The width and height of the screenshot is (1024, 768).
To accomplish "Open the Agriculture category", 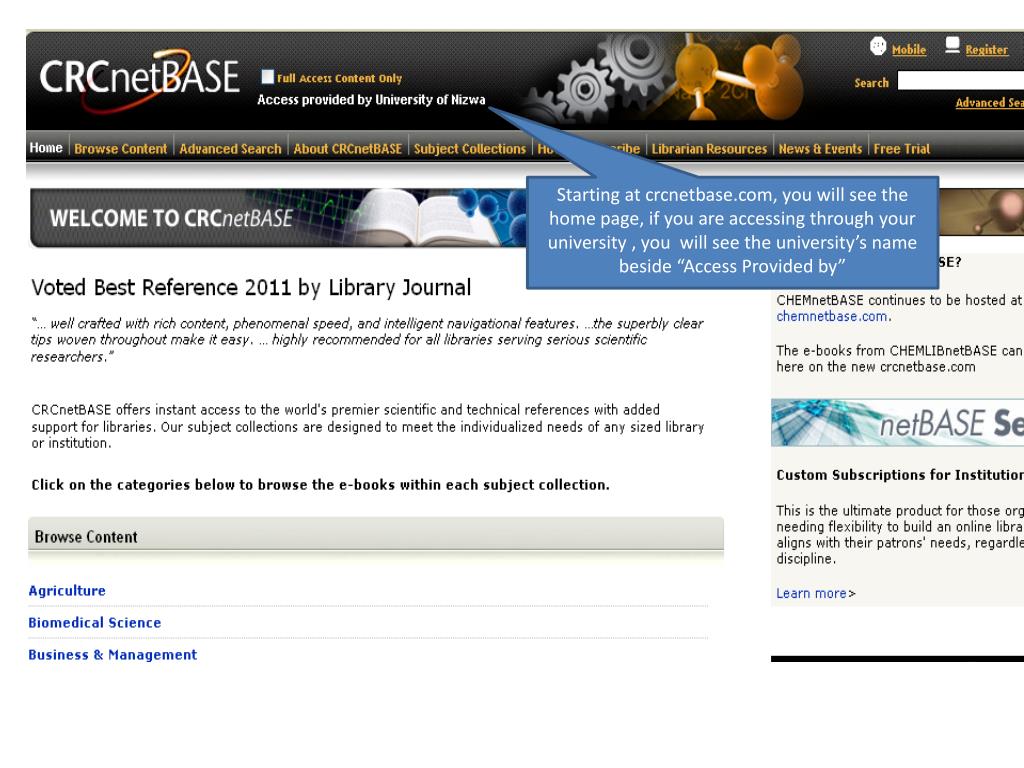I will pos(67,590).
